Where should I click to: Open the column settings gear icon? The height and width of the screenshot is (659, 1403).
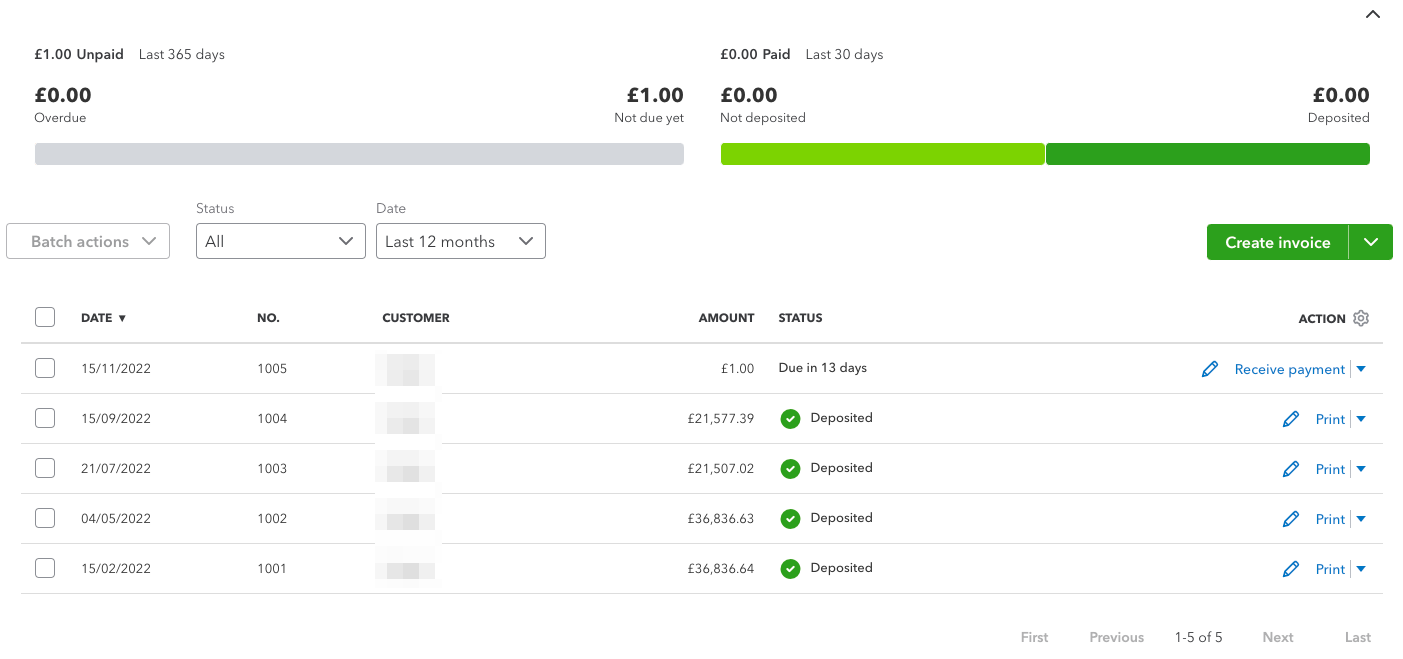(1361, 317)
